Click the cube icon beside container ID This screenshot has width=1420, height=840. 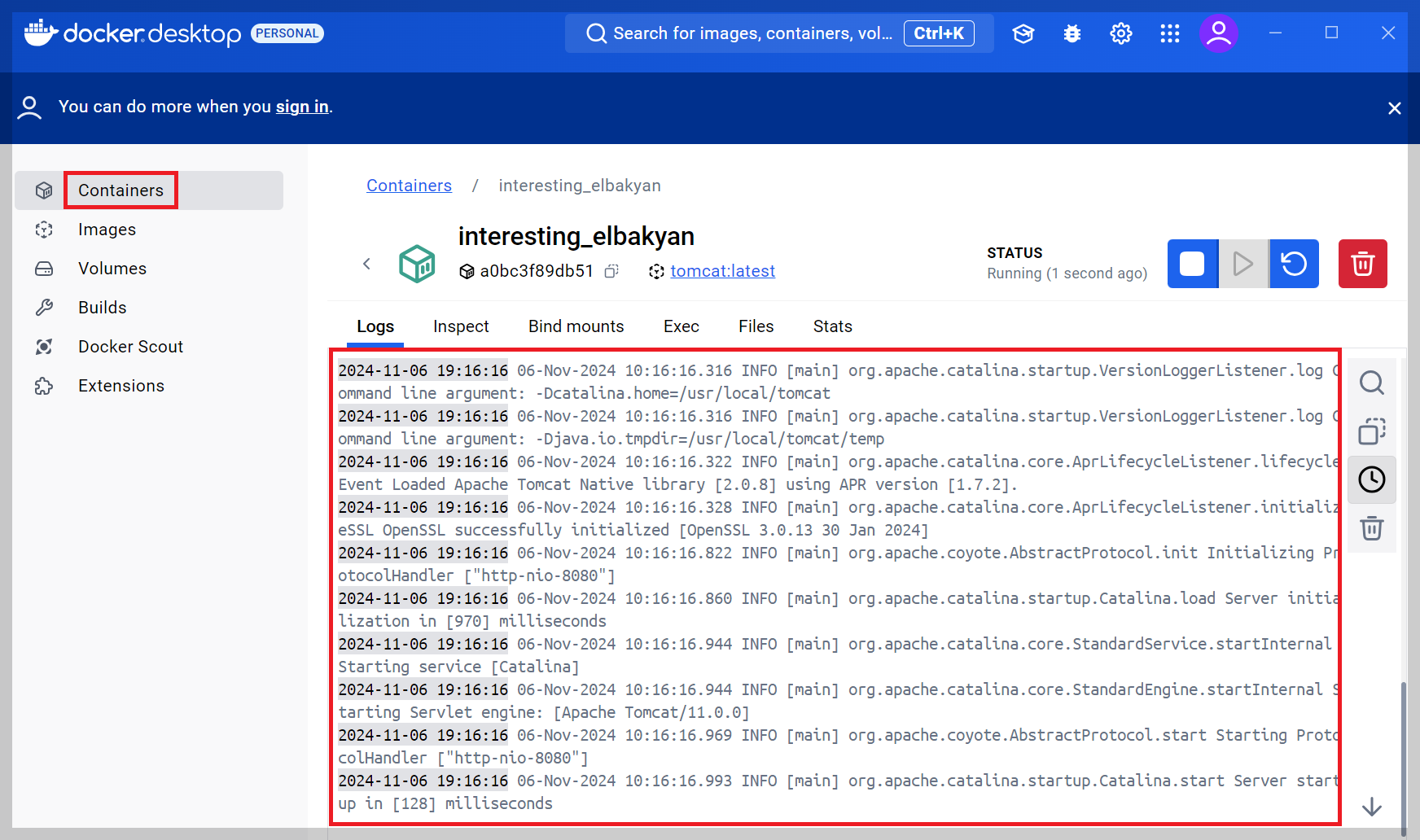click(x=467, y=272)
